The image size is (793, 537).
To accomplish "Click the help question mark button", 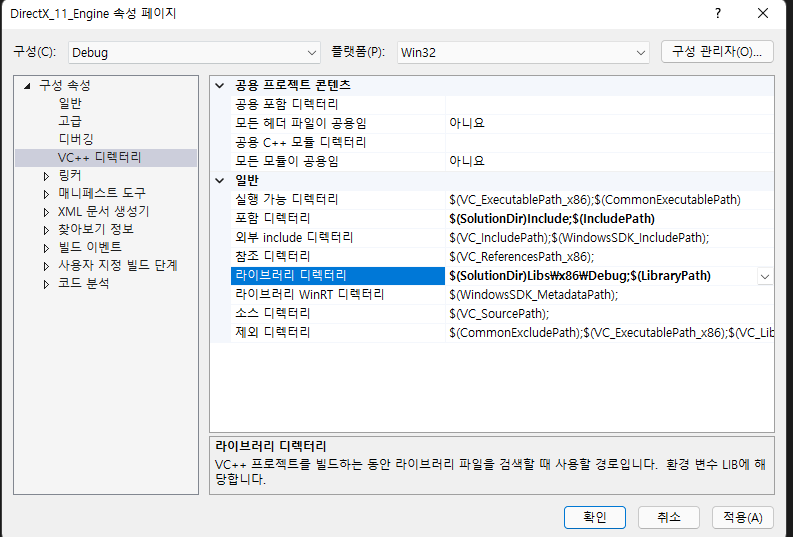I will [718, 14].
